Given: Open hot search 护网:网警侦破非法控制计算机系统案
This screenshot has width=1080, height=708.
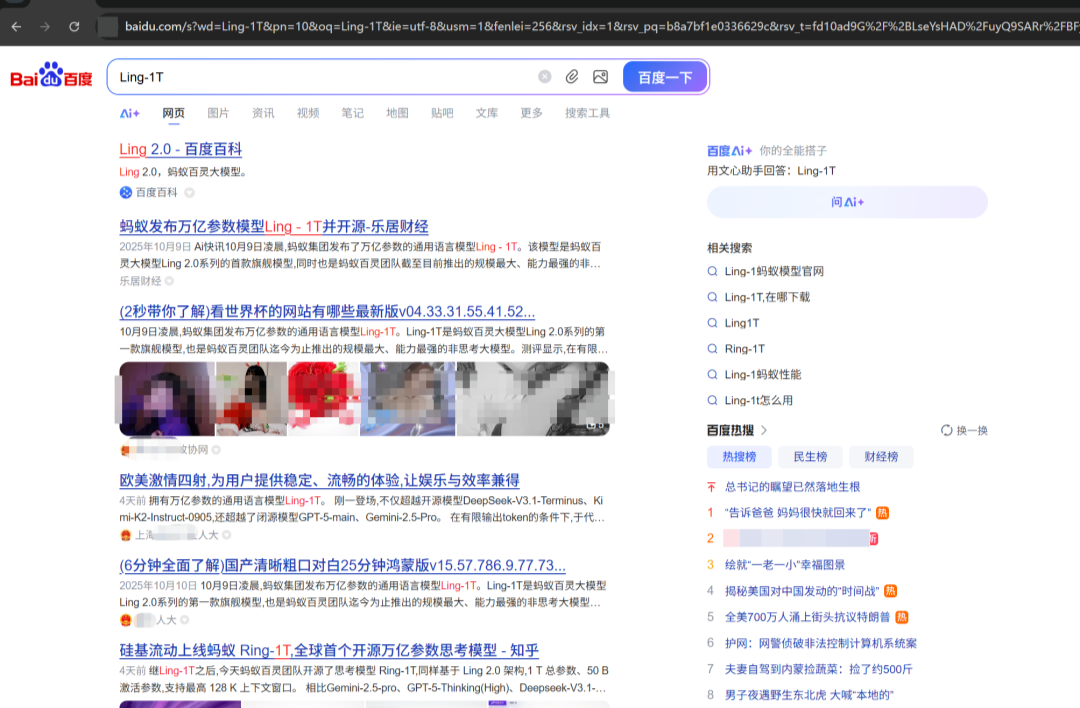Looking at the screenshot, I should [x=820, y=643].
